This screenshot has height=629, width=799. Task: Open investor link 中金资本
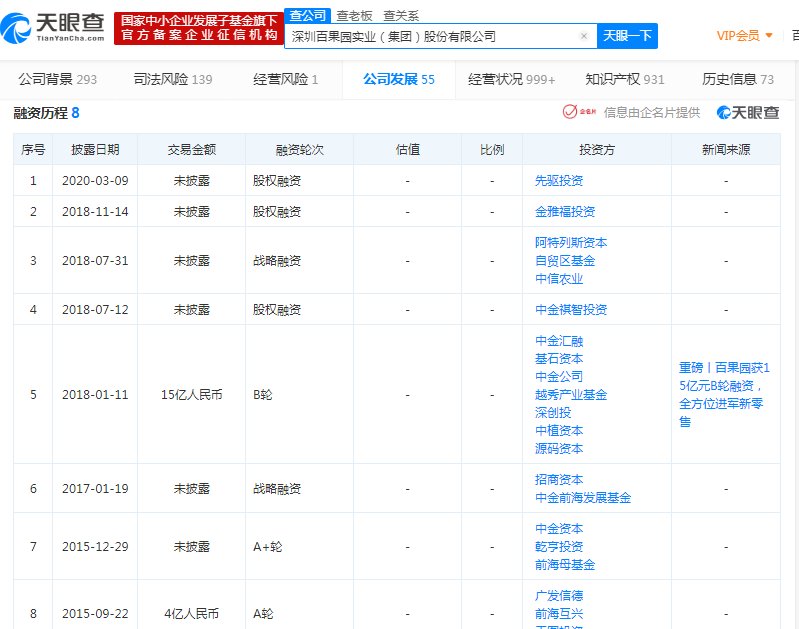(559, 529)
